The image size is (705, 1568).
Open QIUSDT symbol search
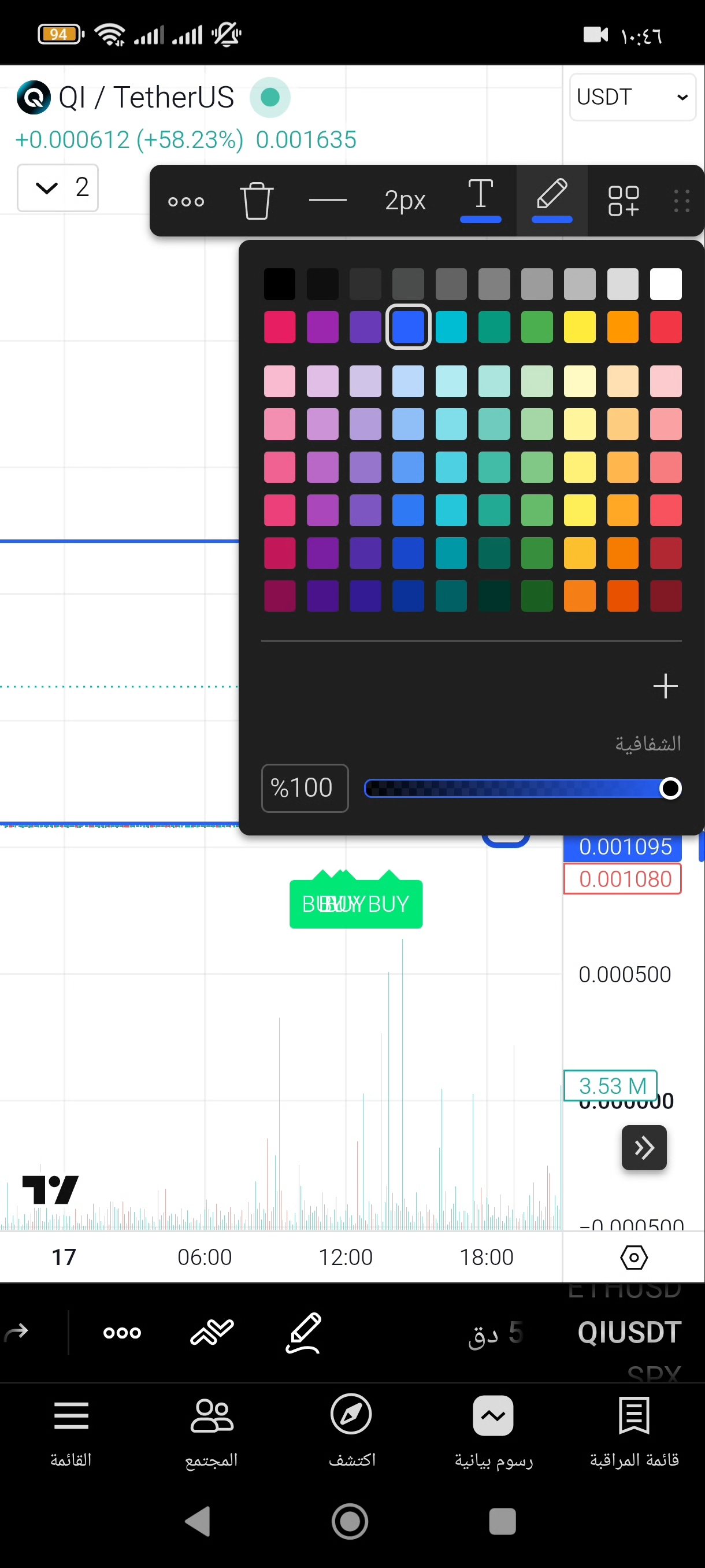coord(629,1333)
